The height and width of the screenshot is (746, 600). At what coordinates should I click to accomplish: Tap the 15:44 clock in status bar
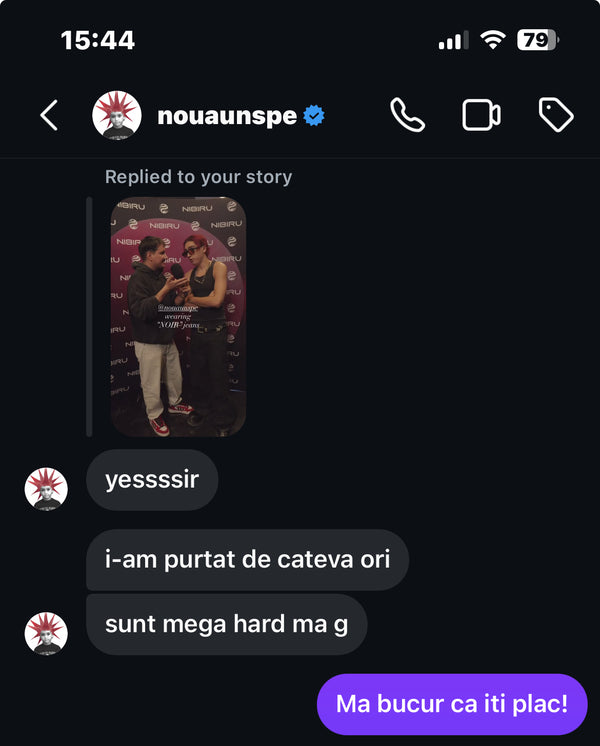98,40
